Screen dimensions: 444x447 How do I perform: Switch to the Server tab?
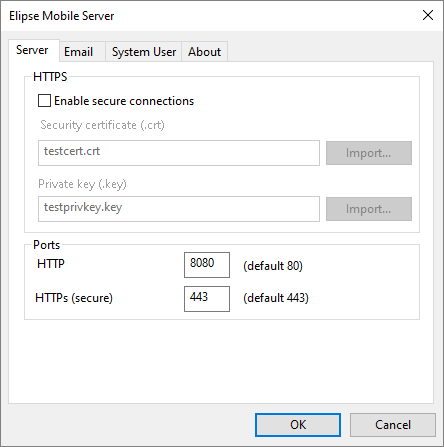point(34,51)
